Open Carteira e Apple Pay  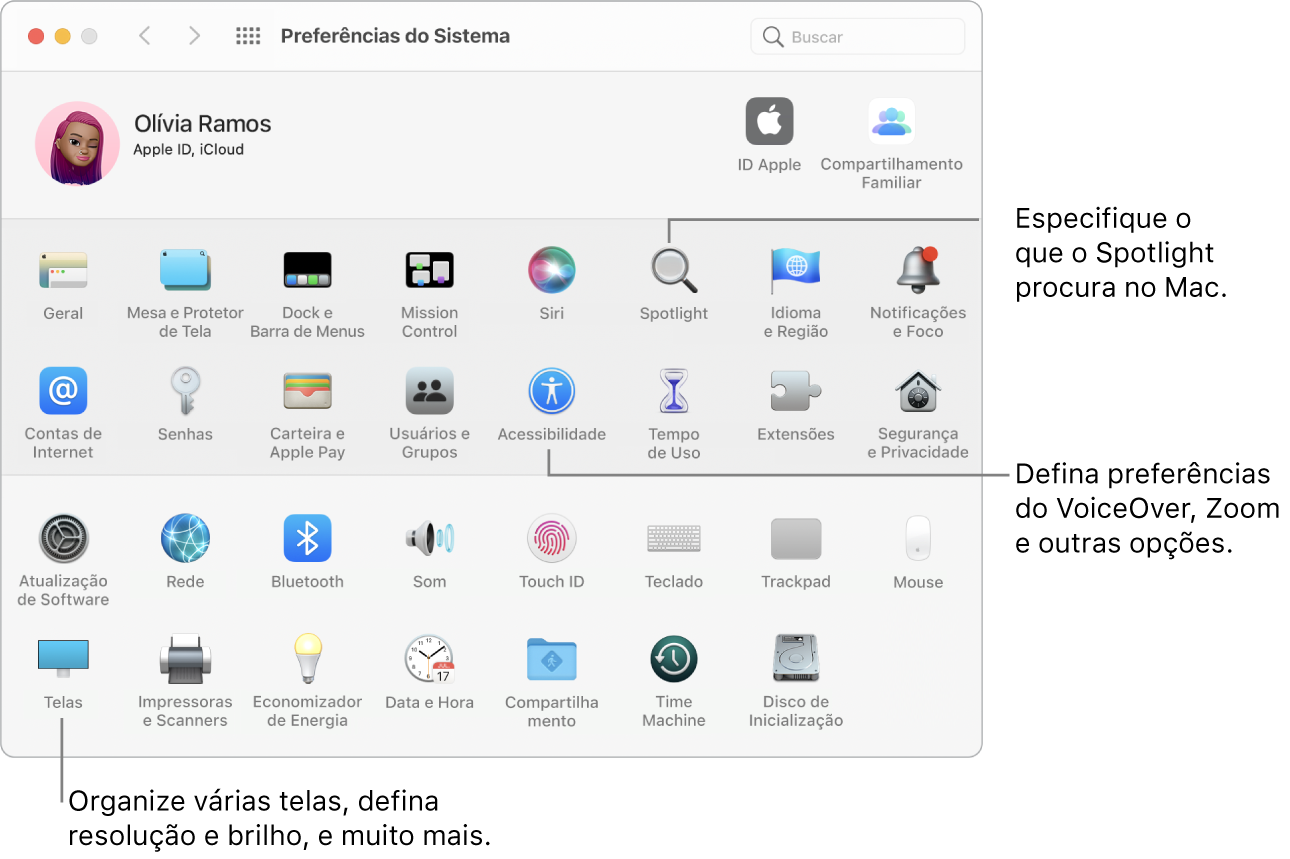[307, 391]
